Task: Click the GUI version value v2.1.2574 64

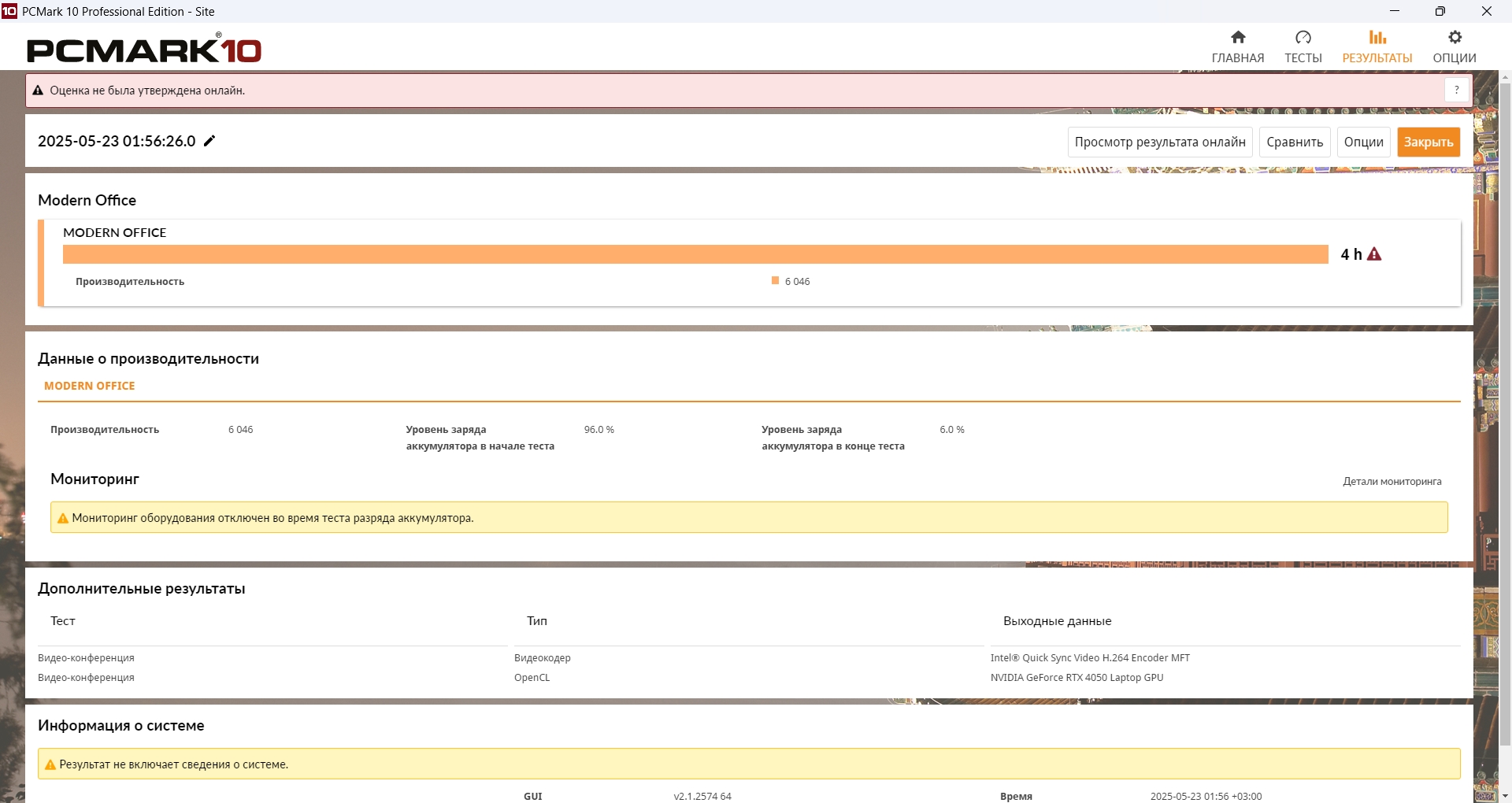Action: [x=702, y=797]
